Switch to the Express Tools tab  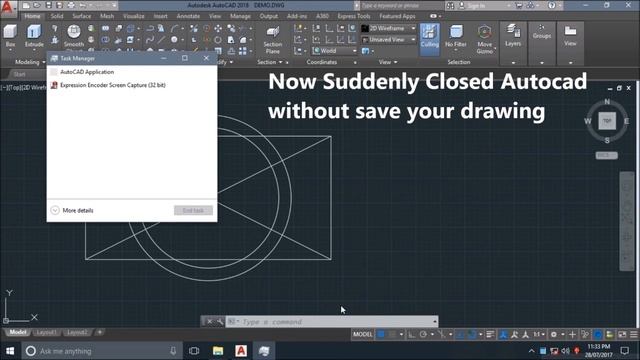click(354, 16)
